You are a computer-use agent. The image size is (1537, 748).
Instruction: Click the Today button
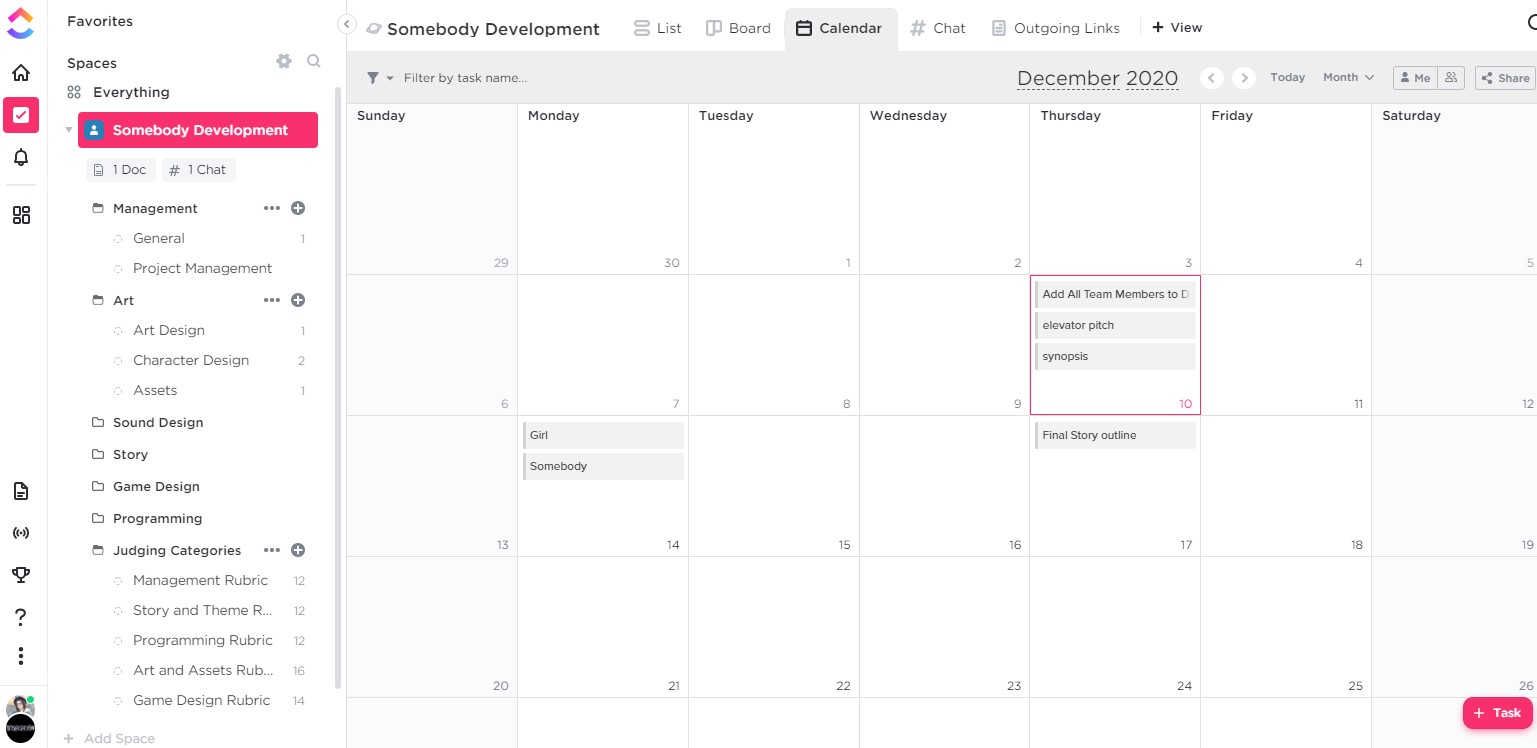tap(1287, 78)
